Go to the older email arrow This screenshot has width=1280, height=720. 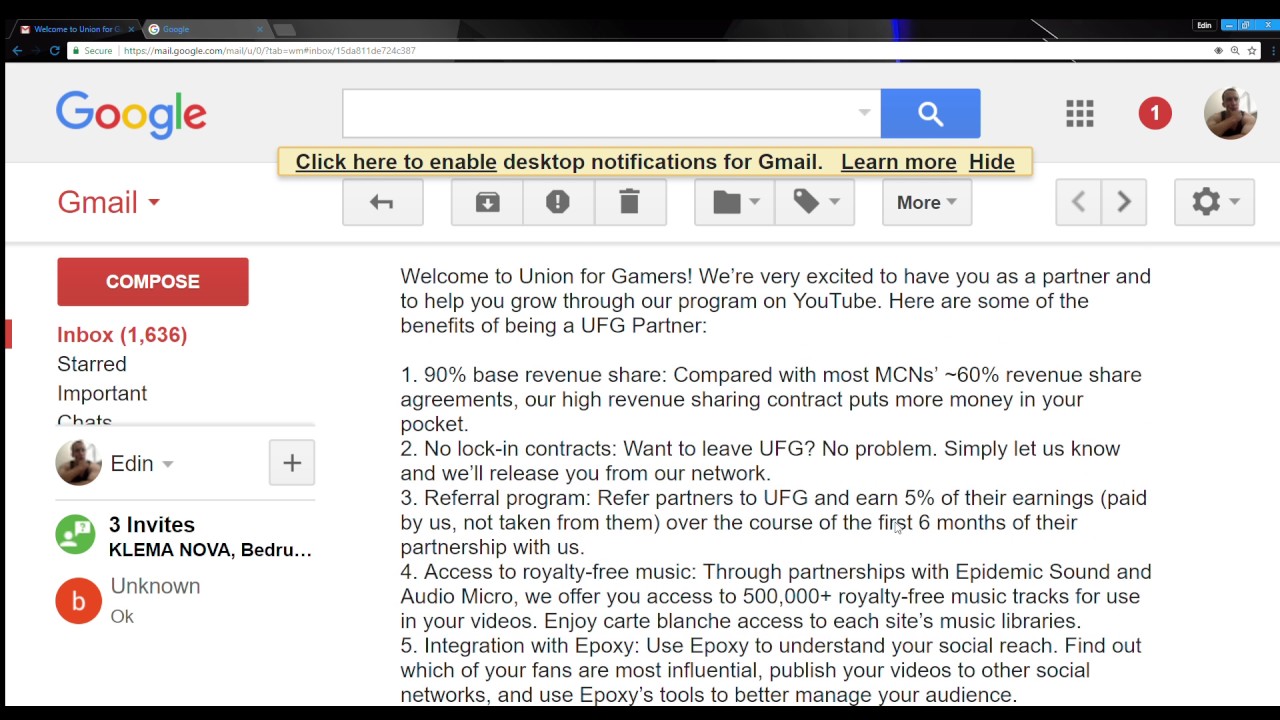(x=1124, y=203)
